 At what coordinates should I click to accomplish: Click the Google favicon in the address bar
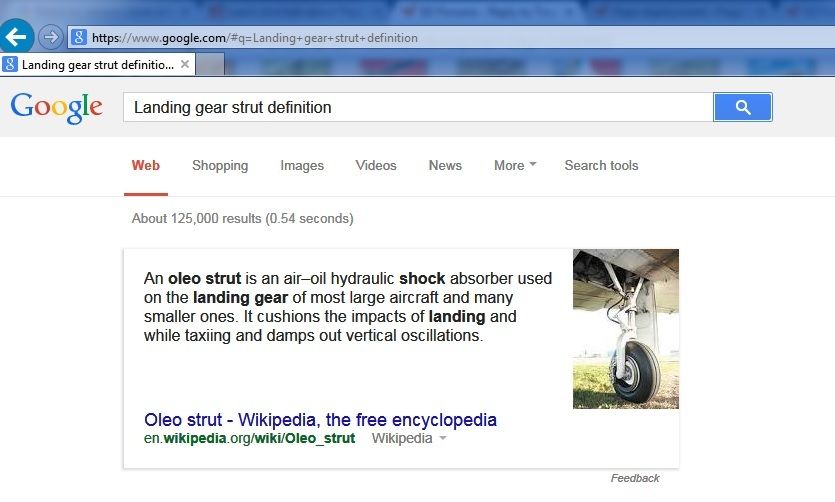click(79, 37)
